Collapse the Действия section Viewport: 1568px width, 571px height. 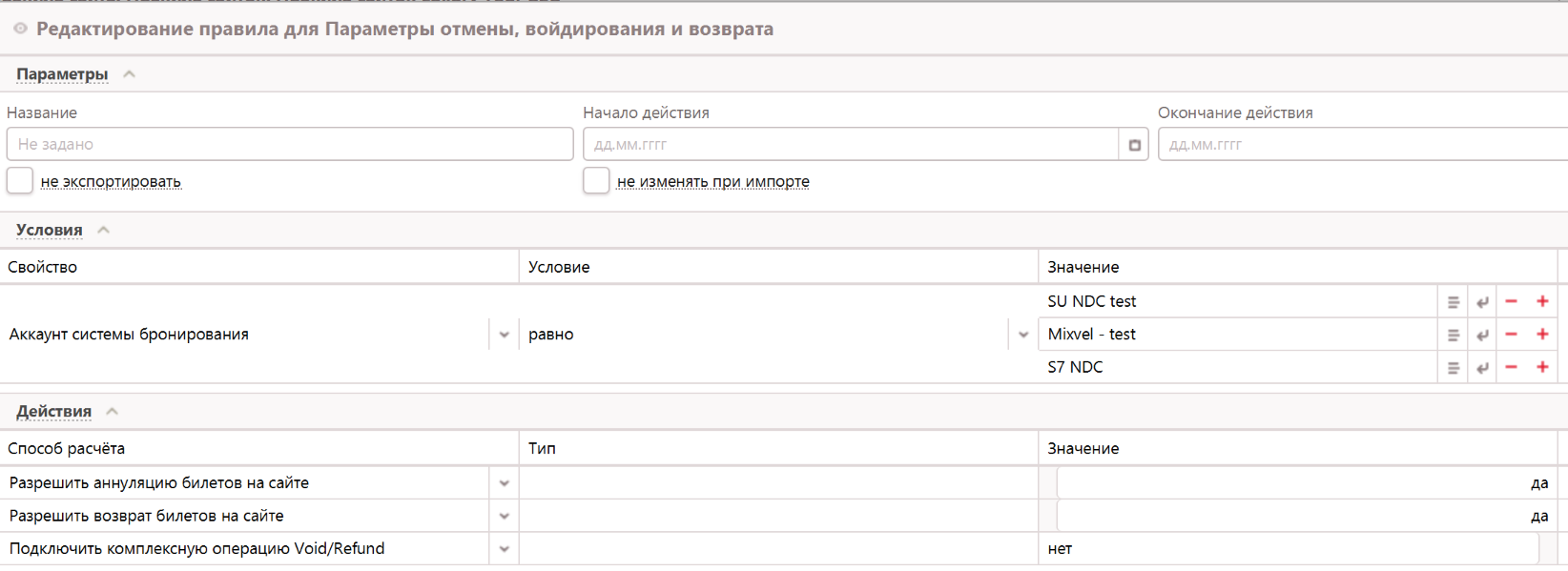coord(113,411)
